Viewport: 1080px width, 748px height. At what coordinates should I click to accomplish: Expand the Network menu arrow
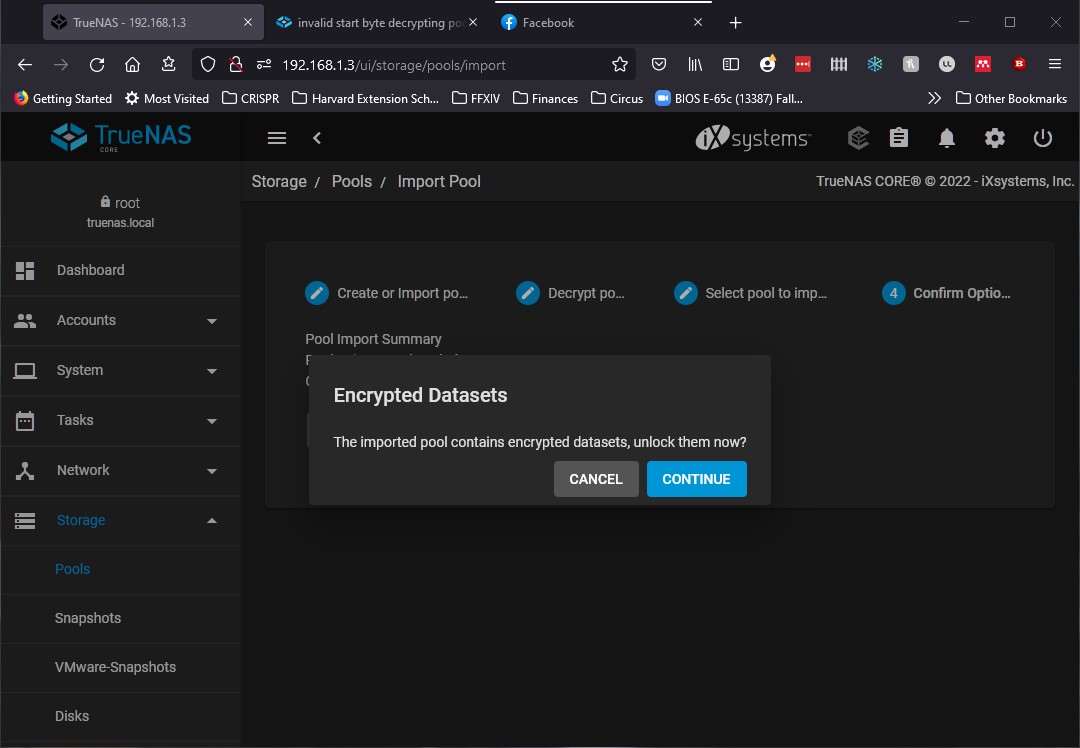coord(212,471)
